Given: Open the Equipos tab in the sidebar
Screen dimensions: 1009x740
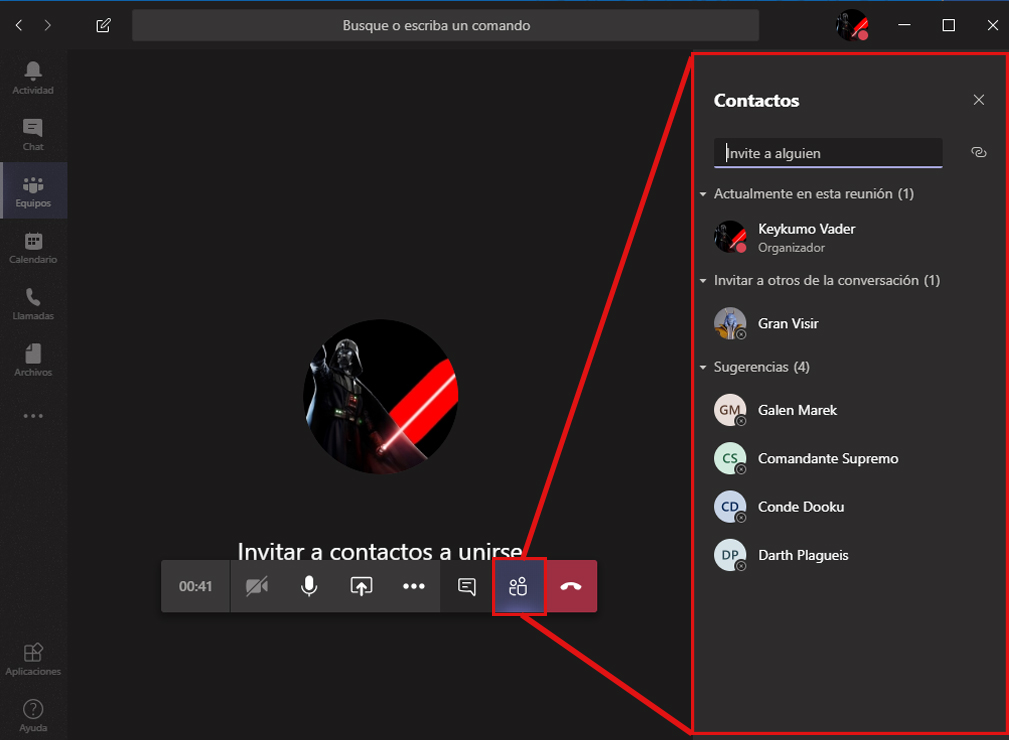Looking at the screenshot, I should click(x=33, y=189).
